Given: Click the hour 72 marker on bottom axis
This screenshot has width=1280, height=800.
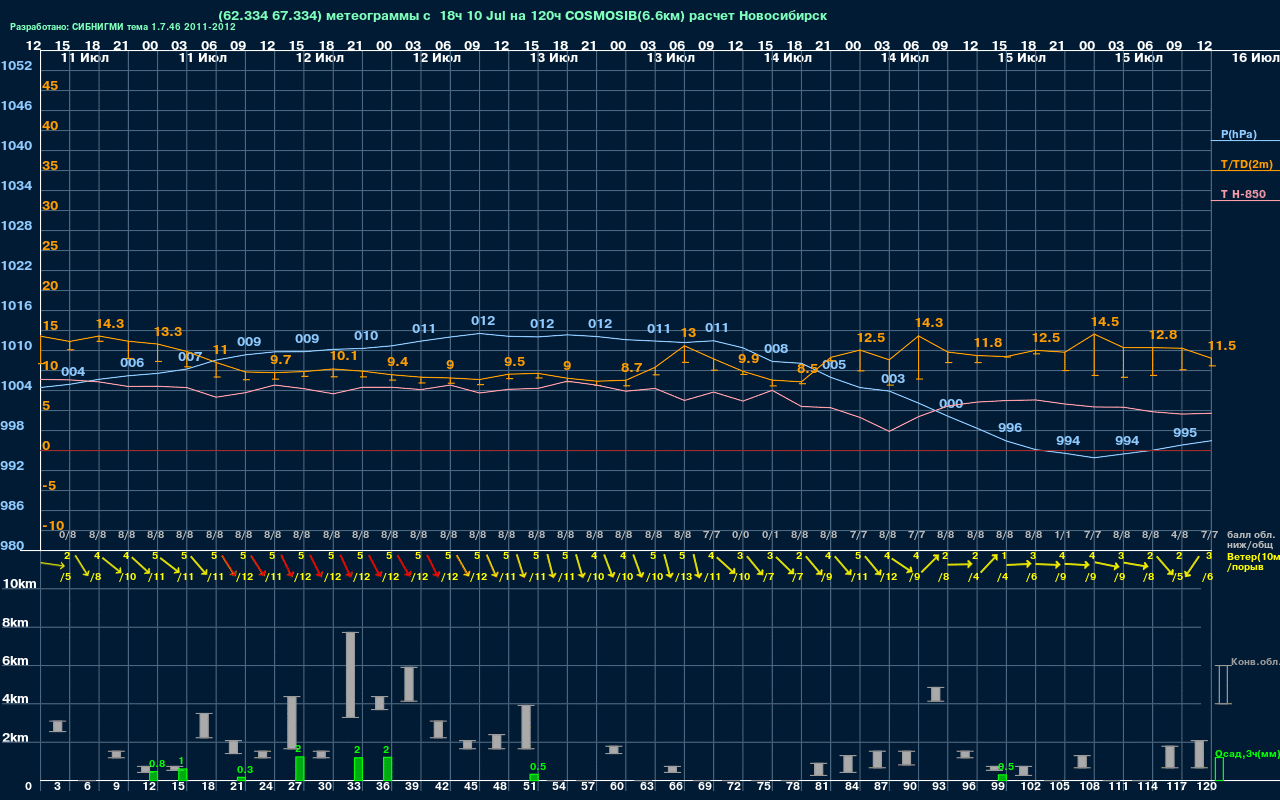Looking at the screenshot, I should pyautogui.click(x=733, y=787).
